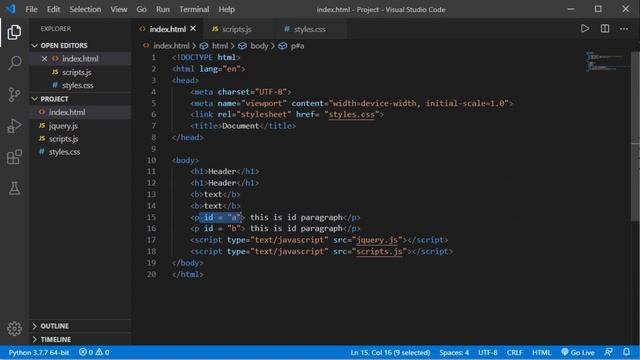Click line number 20 in gutter
640x360 pixels.
click(151, 274)
